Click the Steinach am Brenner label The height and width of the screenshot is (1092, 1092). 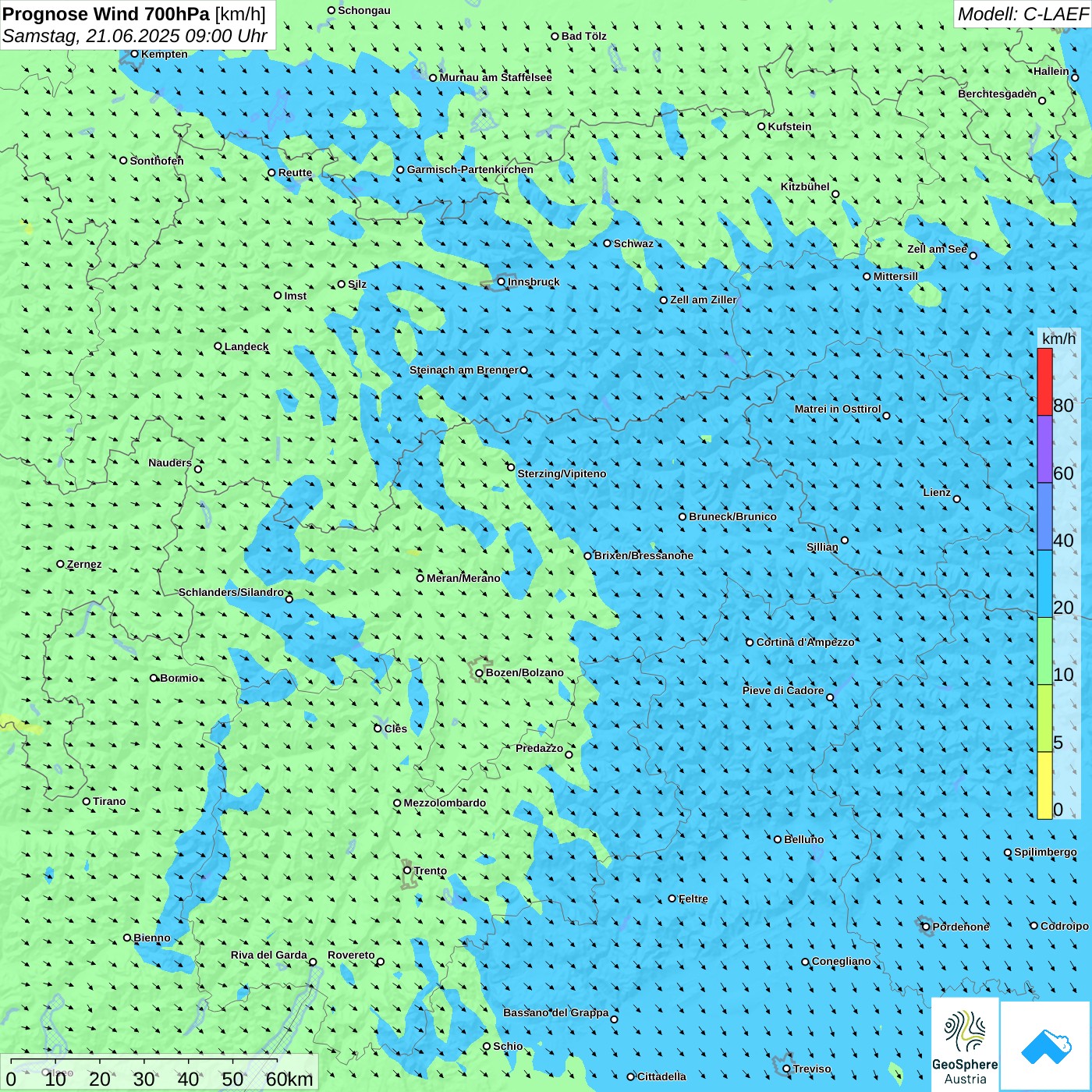(464, 370)
